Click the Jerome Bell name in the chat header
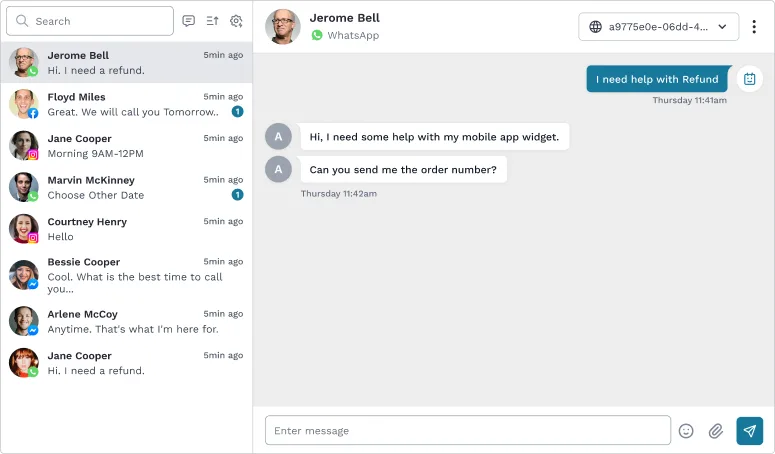775x454 pixels. click(x=344, y=18)
